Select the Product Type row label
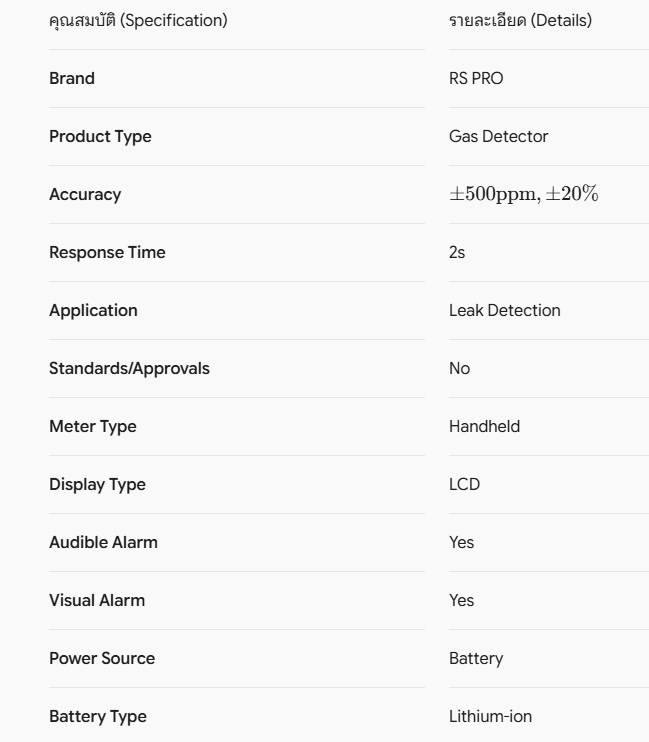The height and width of the screenshot is (742, 649). (x=100, y=137)
